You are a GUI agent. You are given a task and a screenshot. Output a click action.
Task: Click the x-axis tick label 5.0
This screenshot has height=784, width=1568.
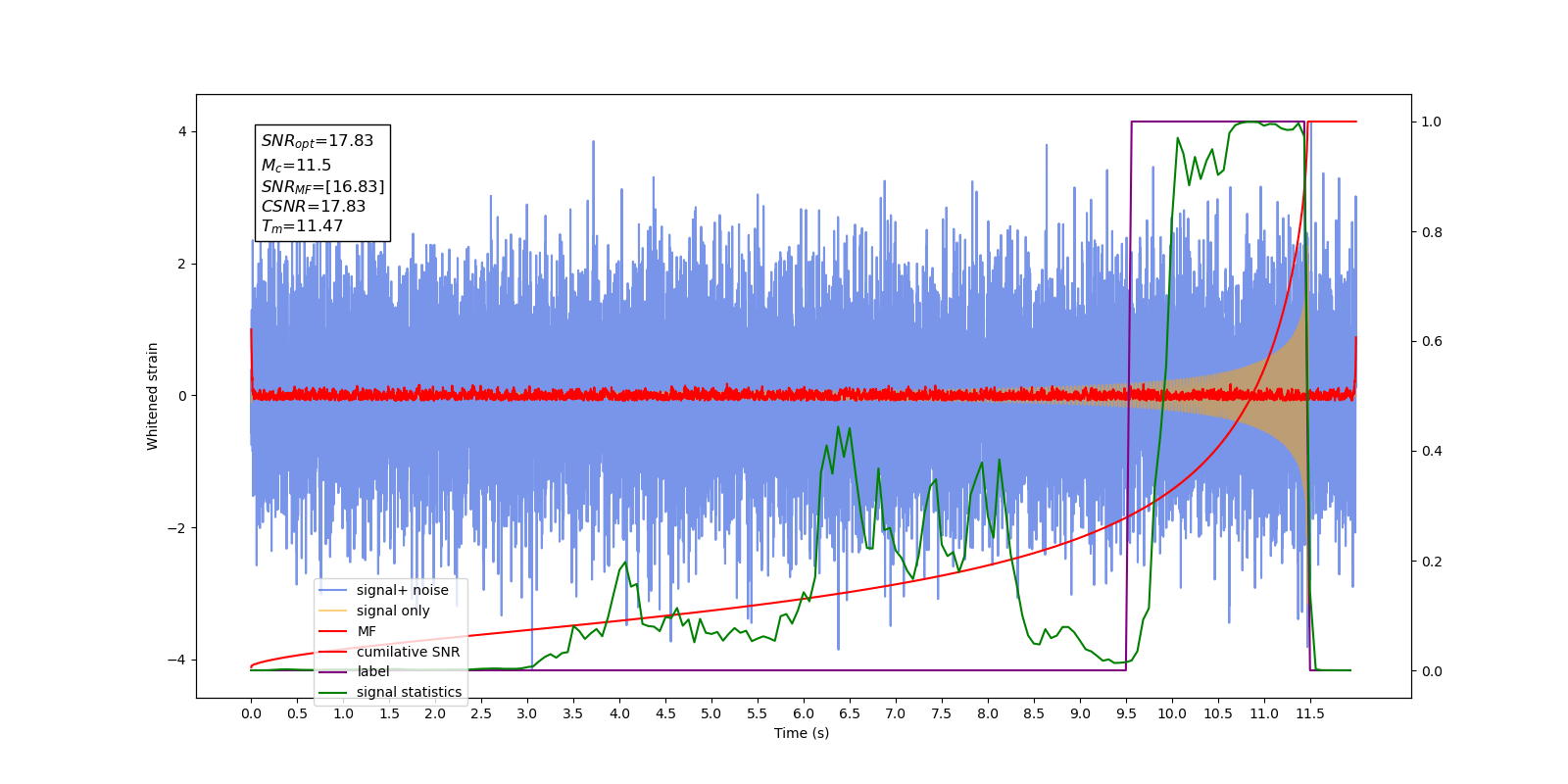pos(711,713)
